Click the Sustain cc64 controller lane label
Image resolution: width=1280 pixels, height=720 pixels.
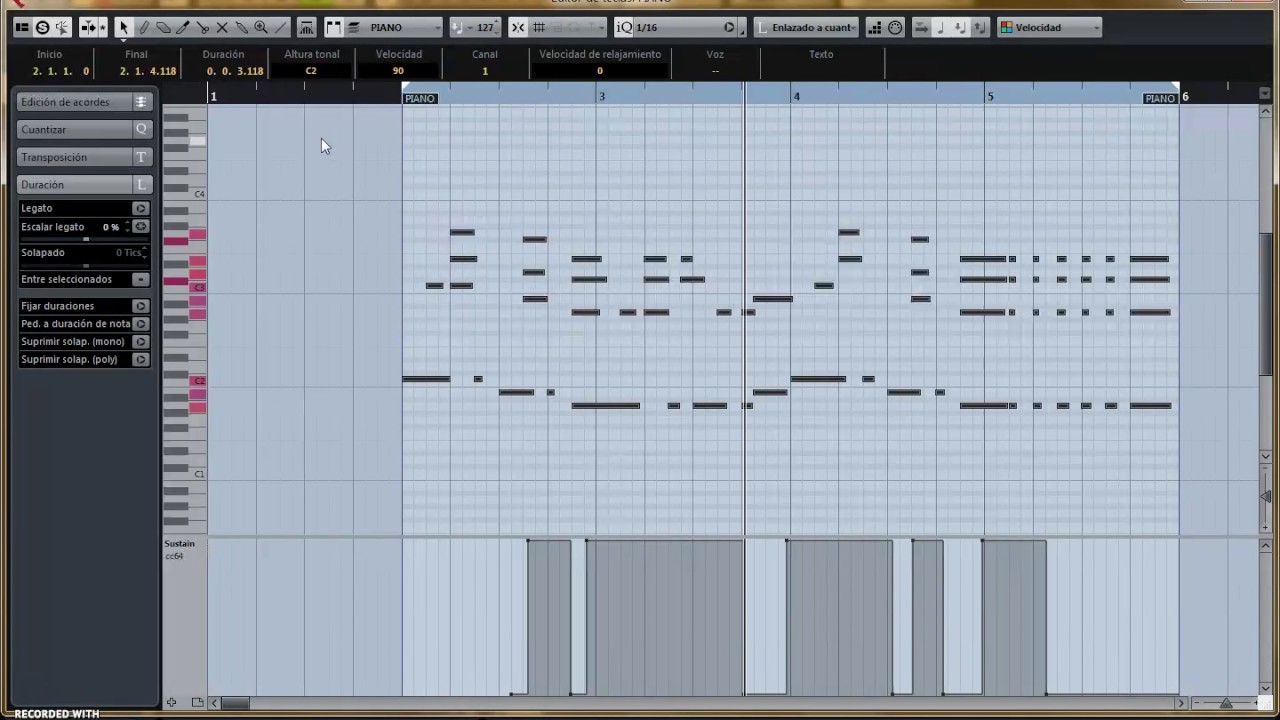180,549
